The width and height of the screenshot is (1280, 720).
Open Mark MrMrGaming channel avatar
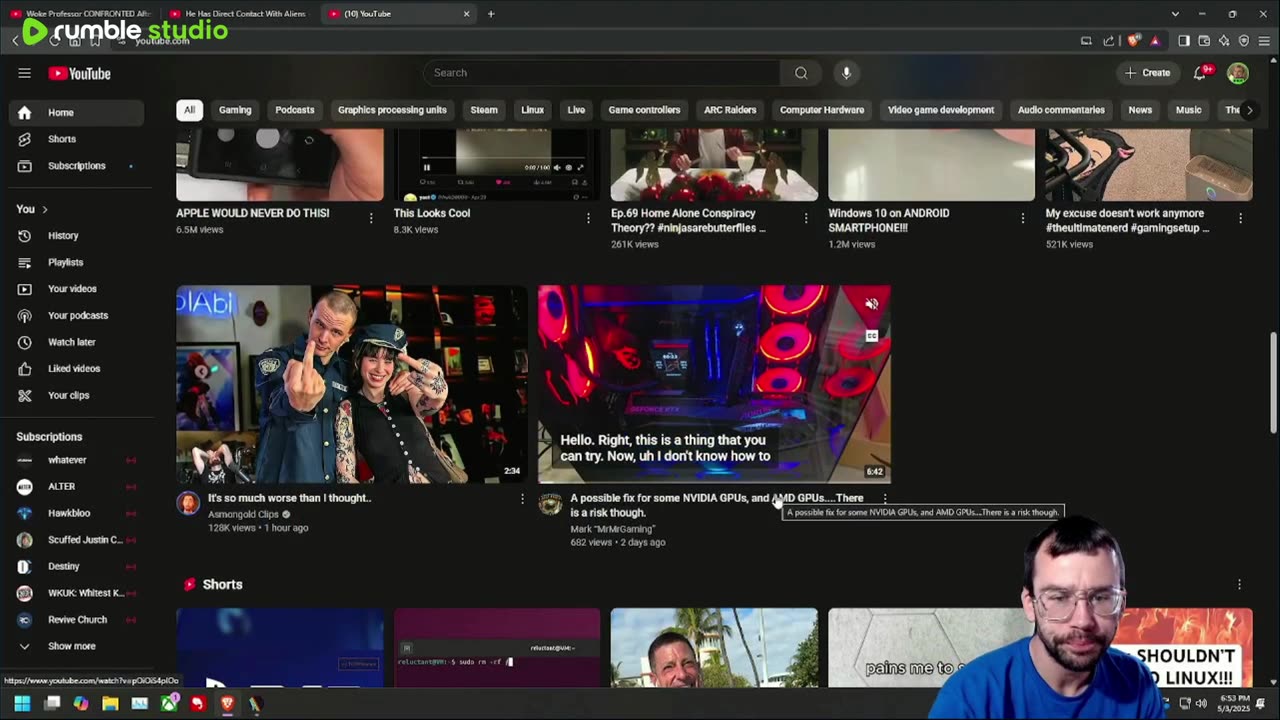[x=550, y=503]
